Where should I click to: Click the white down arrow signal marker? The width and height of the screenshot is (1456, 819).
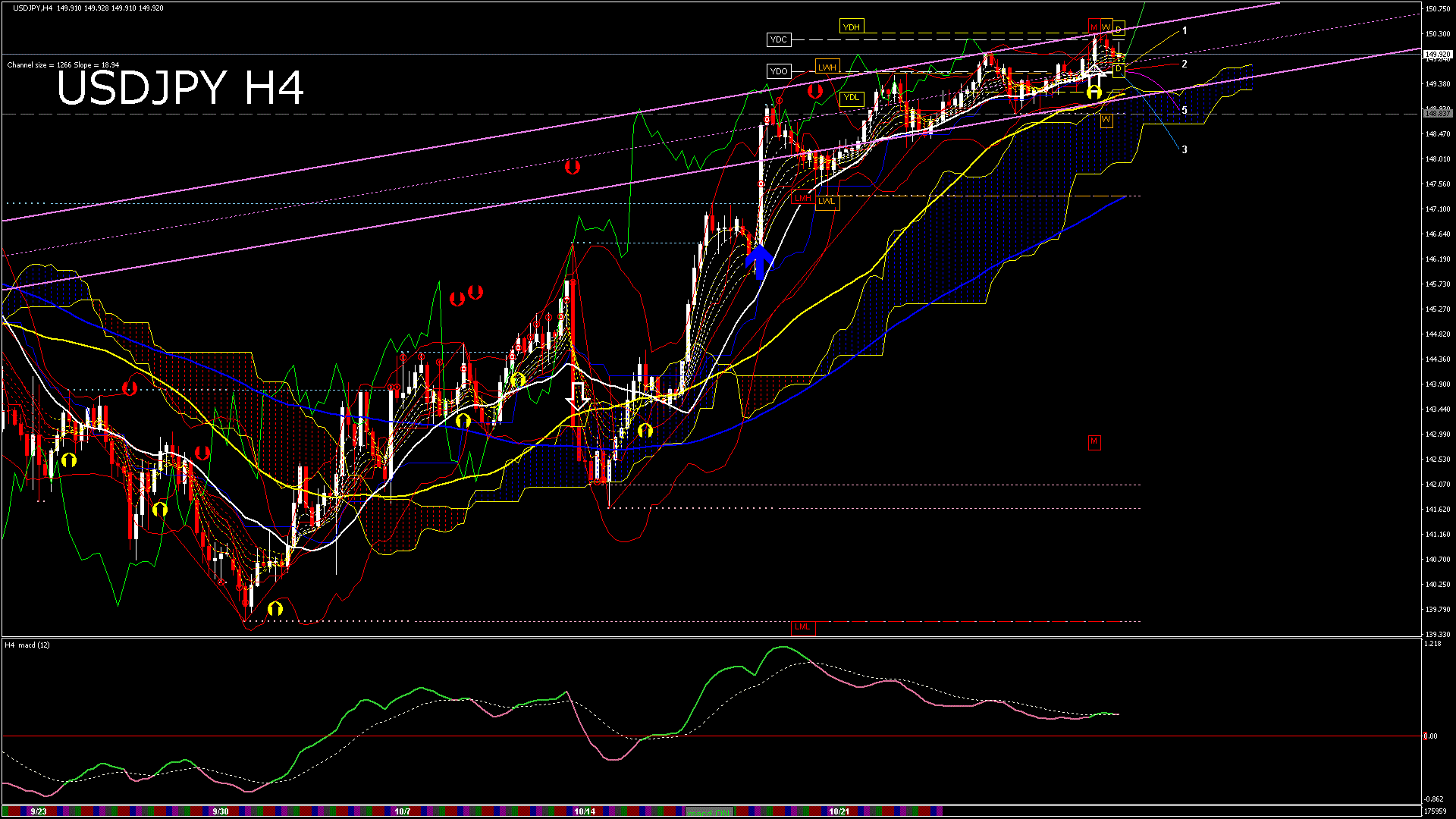[579, 396]
